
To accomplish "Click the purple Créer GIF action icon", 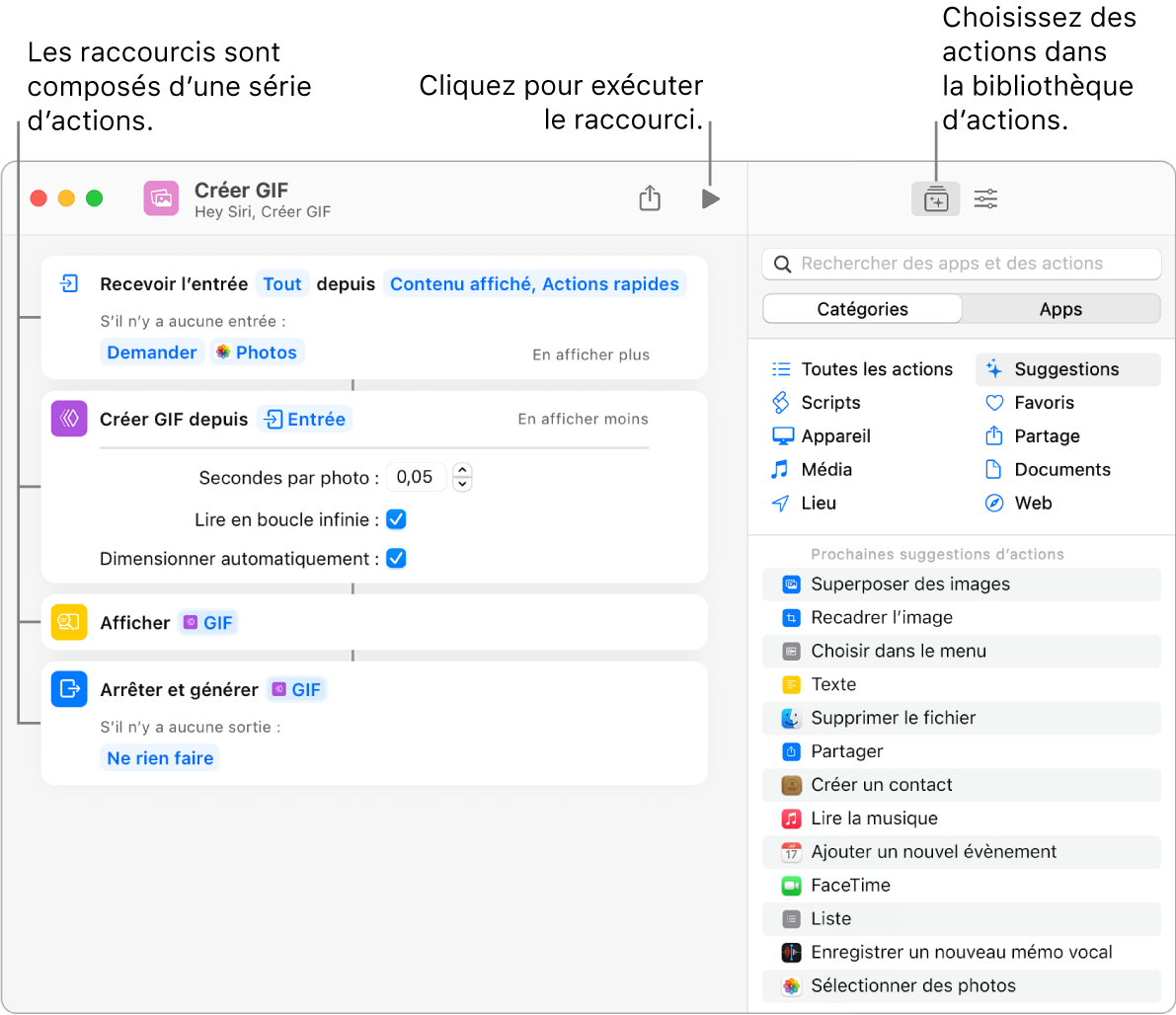I will point(69,419).
